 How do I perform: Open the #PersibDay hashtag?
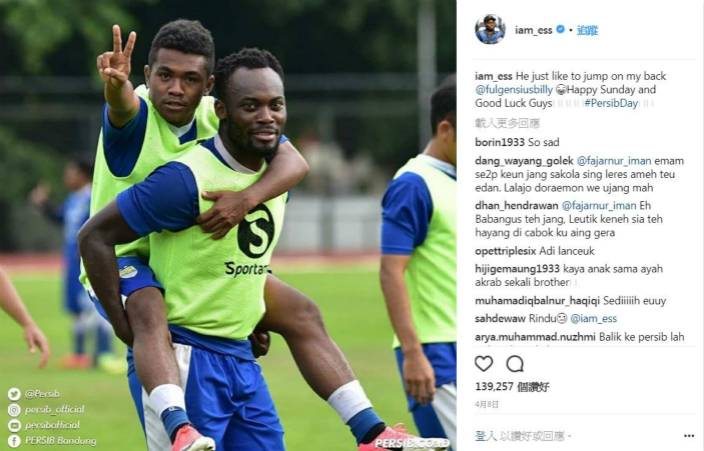tap(611, 103)
